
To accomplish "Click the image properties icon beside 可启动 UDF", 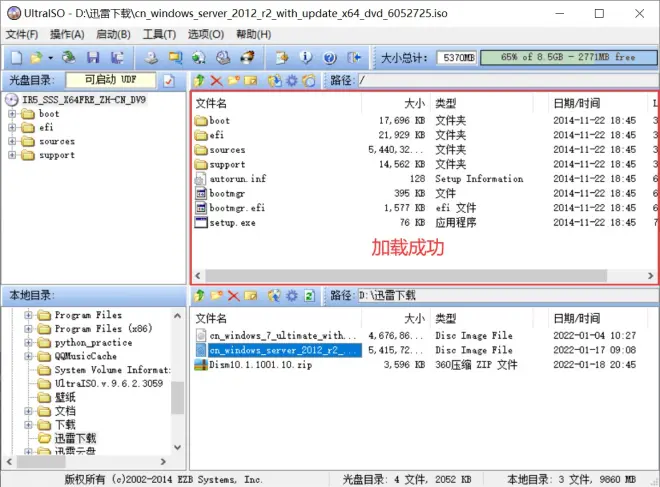I will 169,80.
